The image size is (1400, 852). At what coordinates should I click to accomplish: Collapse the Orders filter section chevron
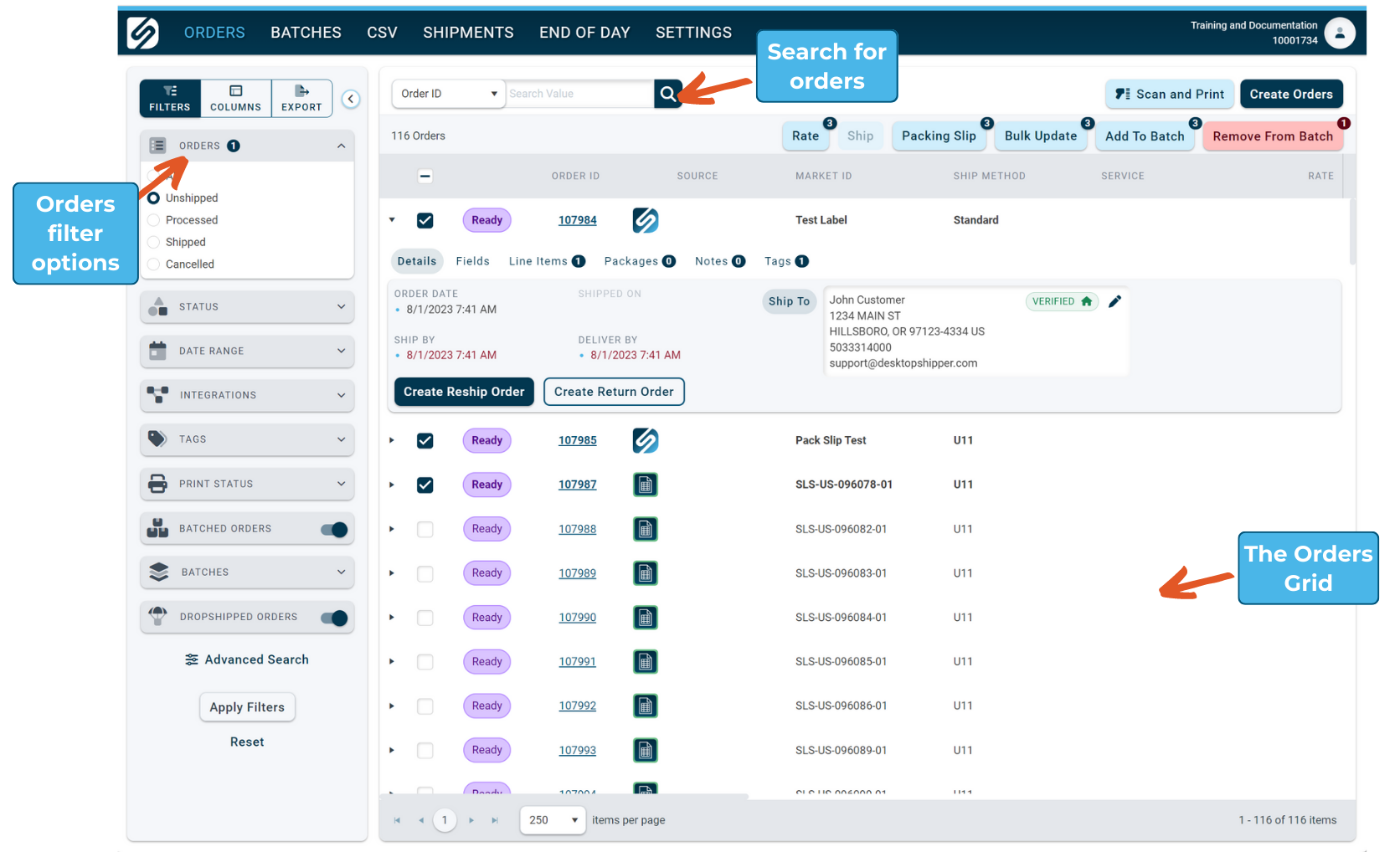[341, 145]
